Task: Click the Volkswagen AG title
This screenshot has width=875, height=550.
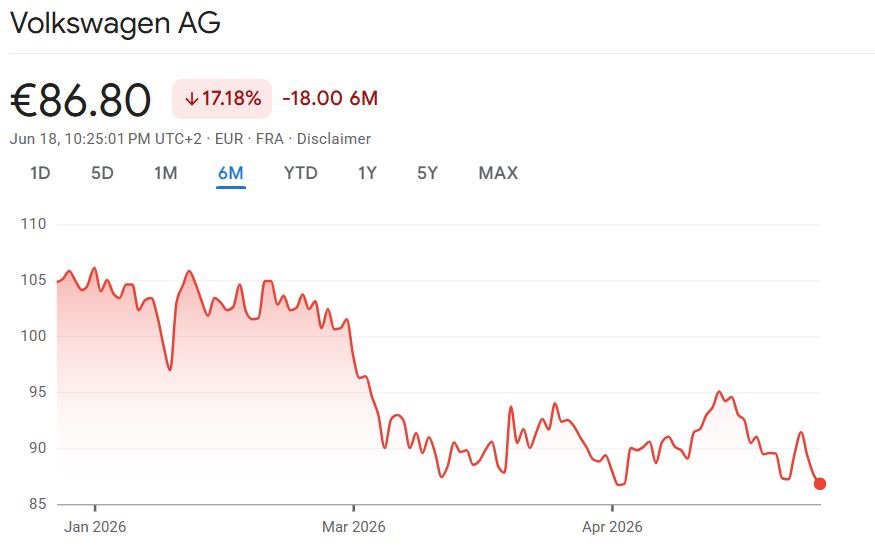Action: [x=116, y=23]
